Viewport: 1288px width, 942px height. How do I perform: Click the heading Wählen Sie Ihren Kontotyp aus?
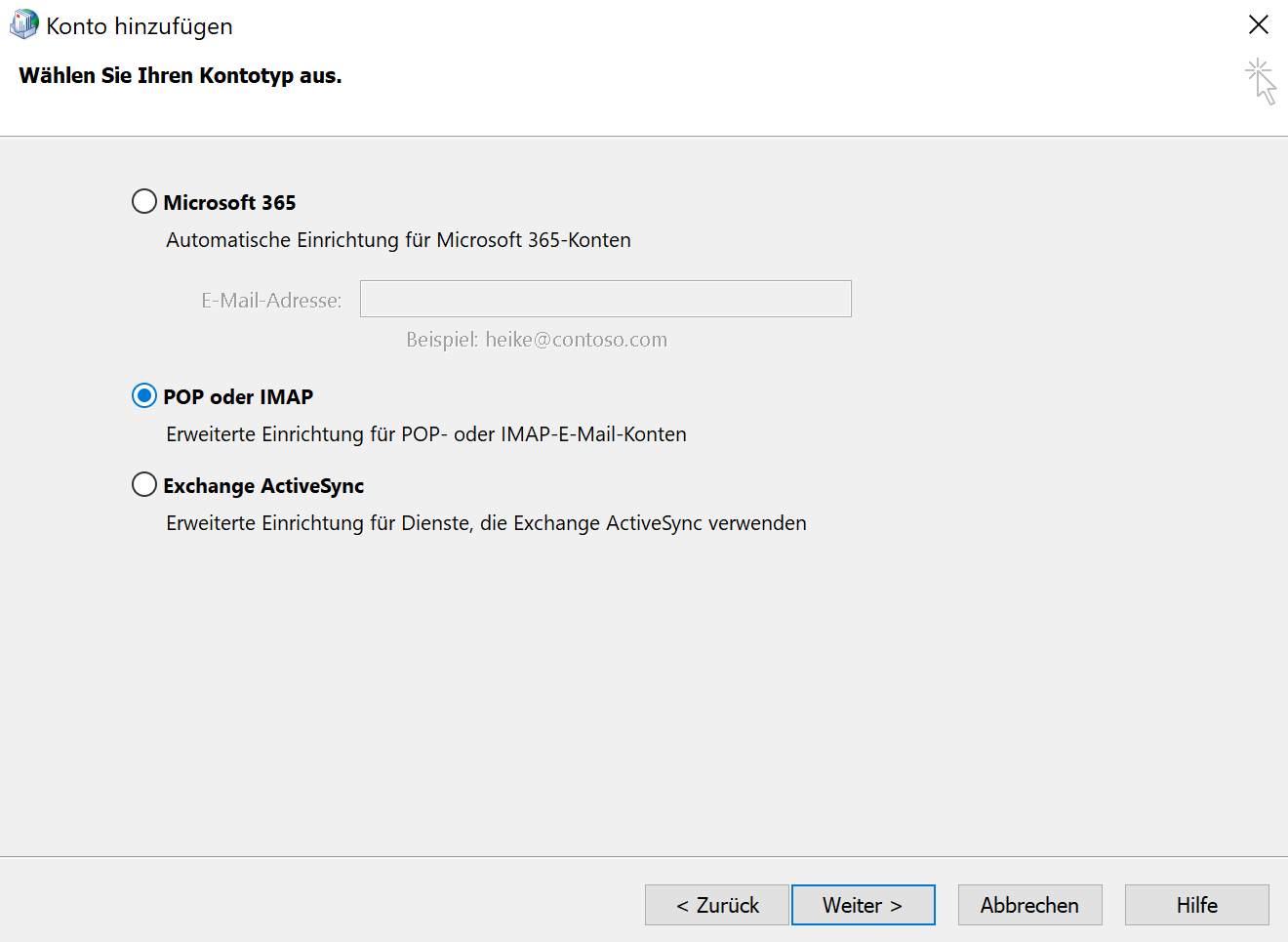(181, 76)
